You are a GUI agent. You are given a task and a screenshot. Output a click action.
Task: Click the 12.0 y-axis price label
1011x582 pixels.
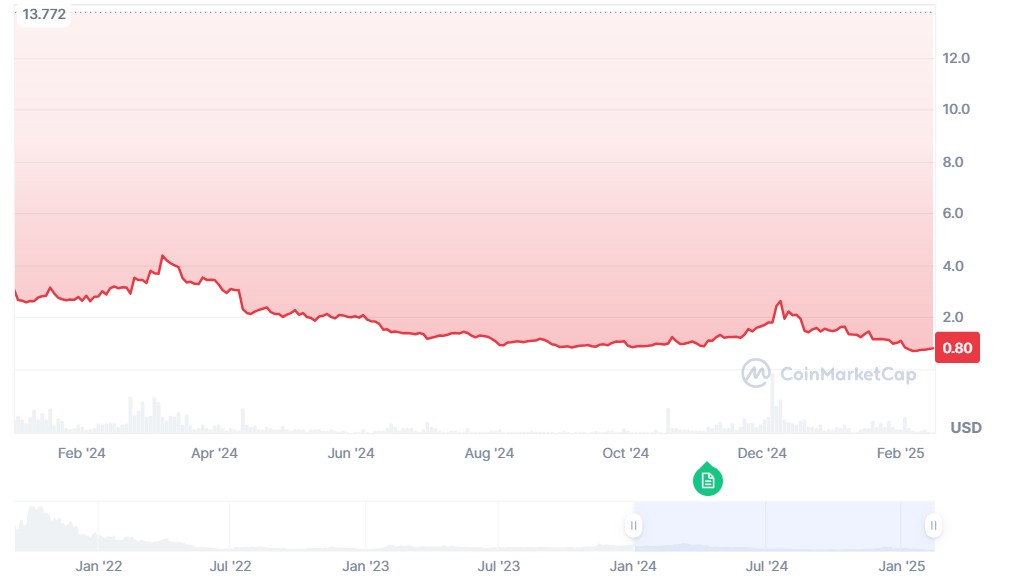[x=956, y=58]
